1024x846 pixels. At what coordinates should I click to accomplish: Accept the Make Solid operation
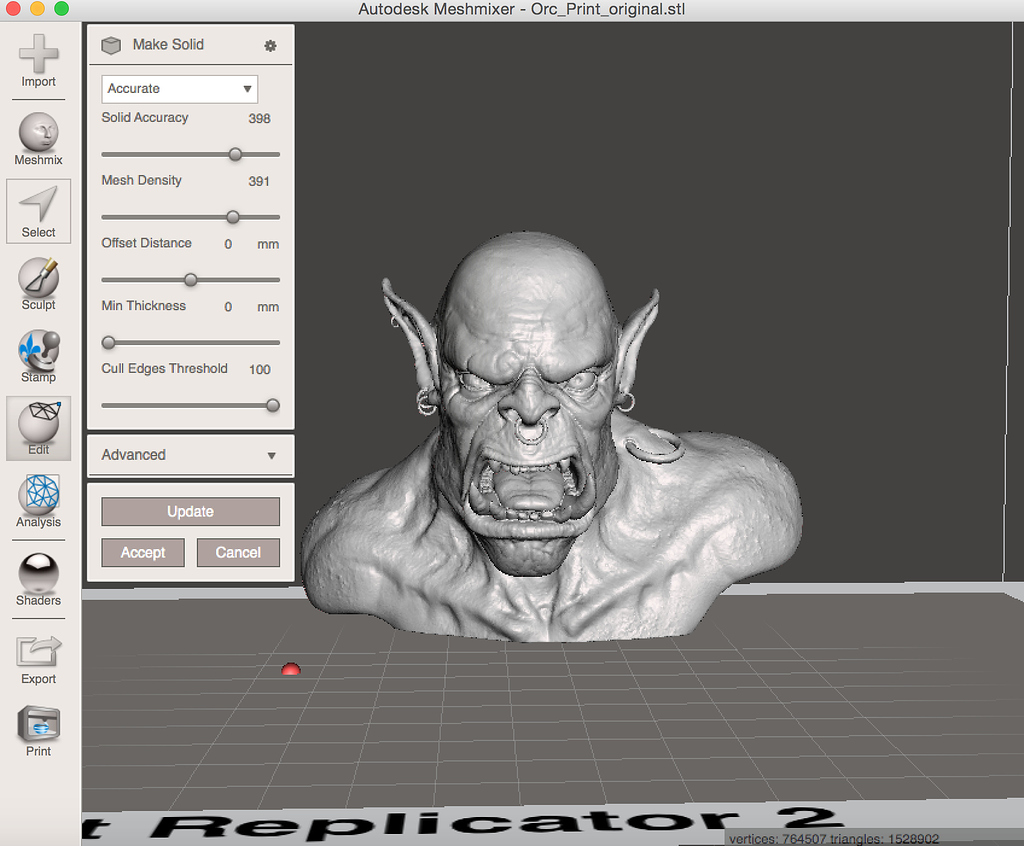[142, 552]
